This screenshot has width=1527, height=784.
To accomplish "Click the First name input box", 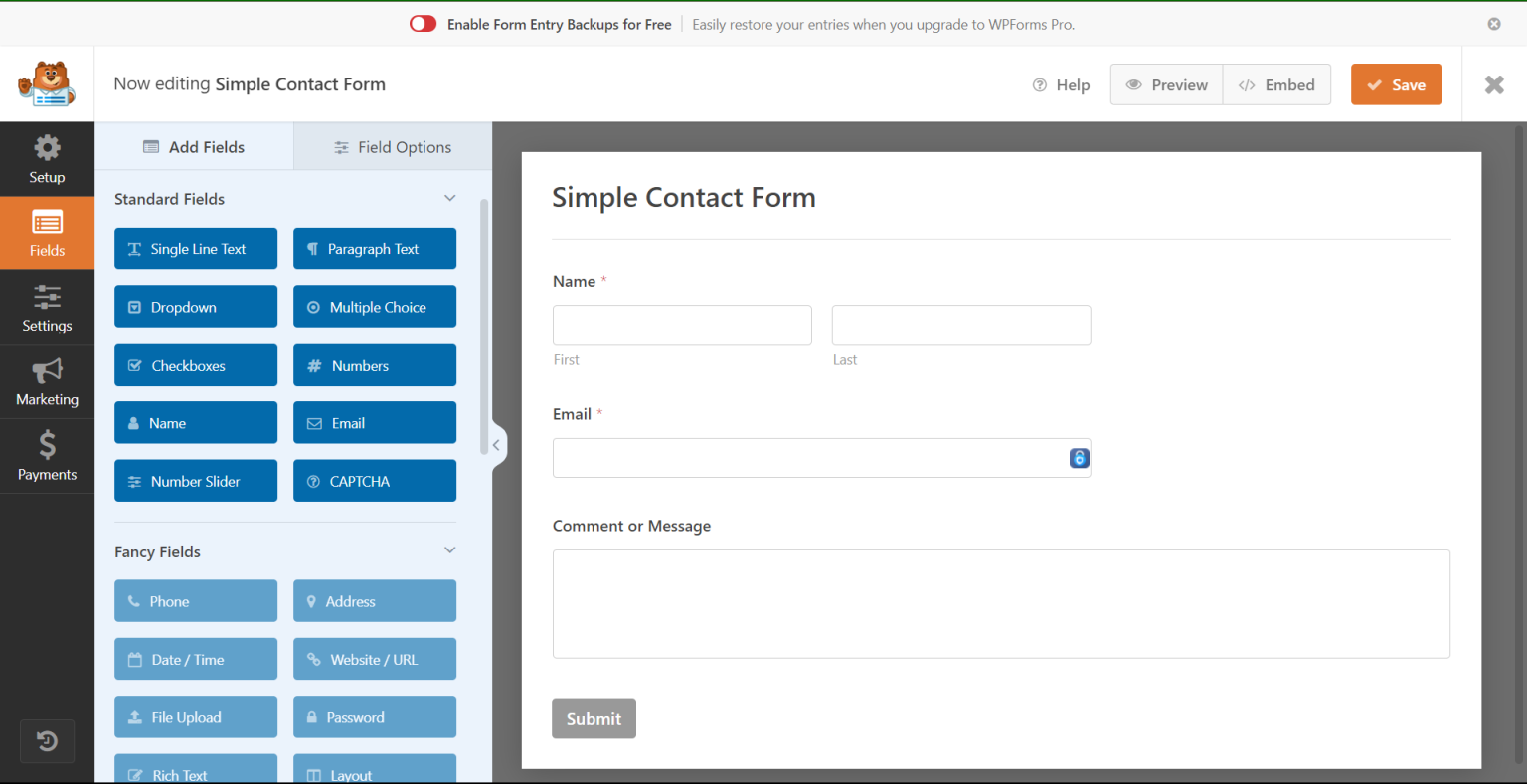I will click(x=682, y=325).
